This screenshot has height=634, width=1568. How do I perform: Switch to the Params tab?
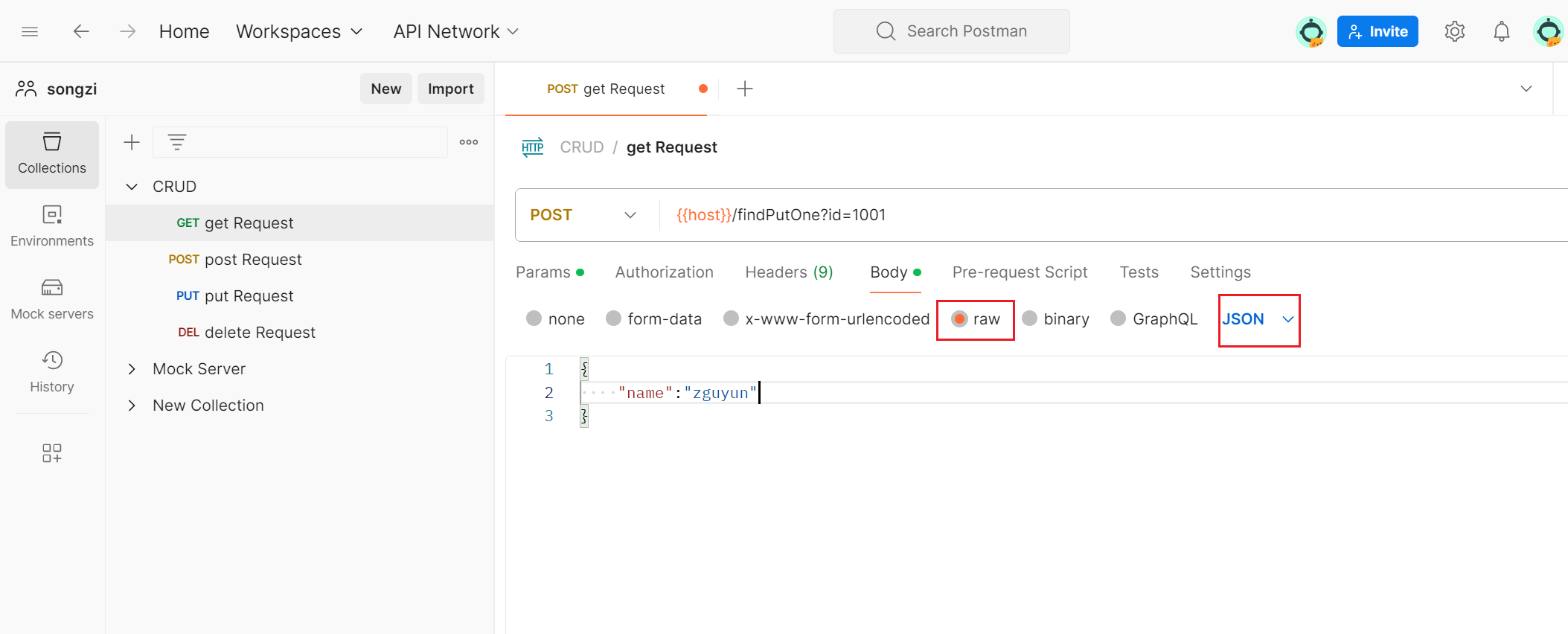[x=550, y=272]
